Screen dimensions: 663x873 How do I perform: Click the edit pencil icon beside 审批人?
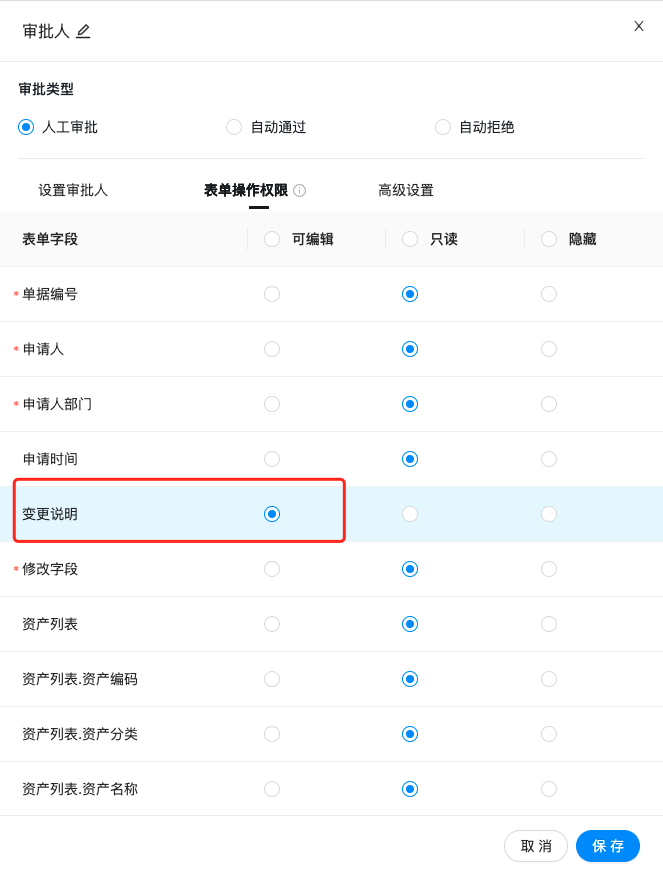83,31
